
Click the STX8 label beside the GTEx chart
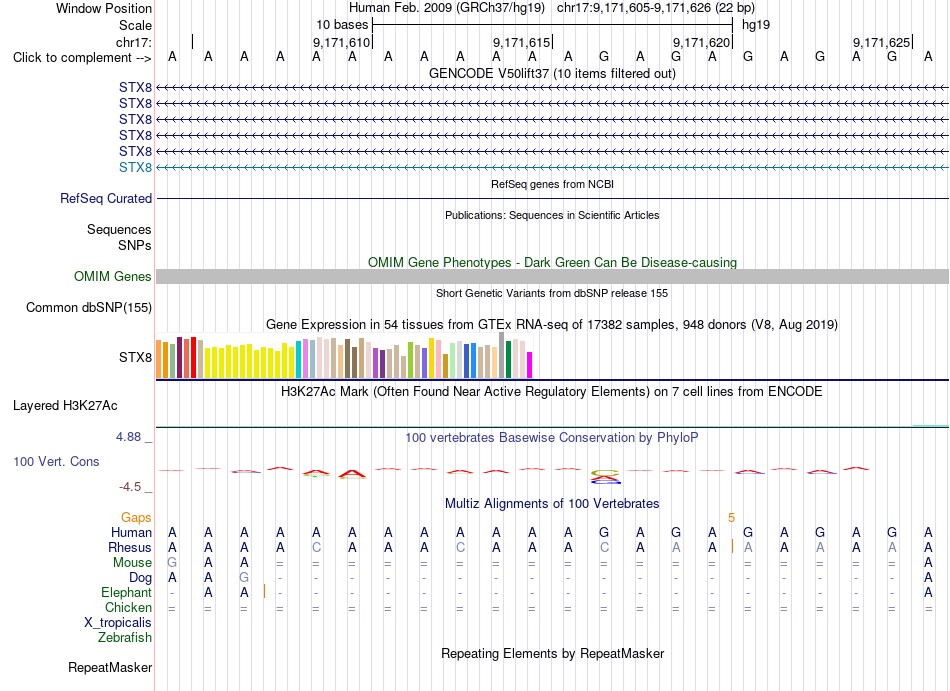pyautogui.click(x=135, y=357)
